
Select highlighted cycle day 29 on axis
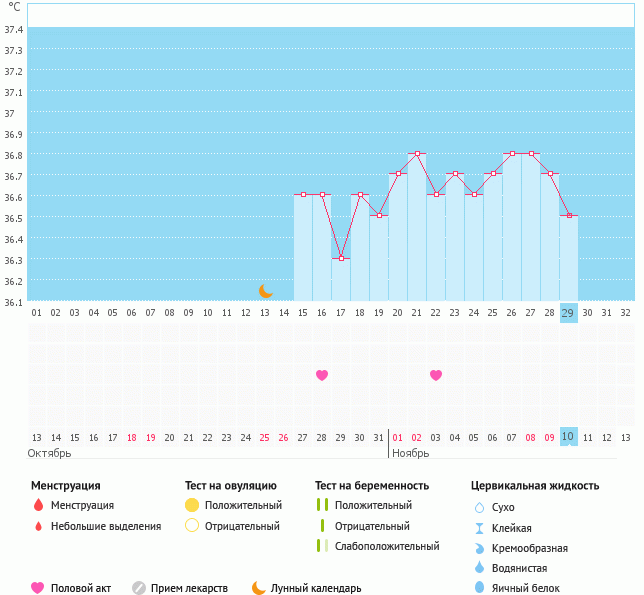click(569, 312)
